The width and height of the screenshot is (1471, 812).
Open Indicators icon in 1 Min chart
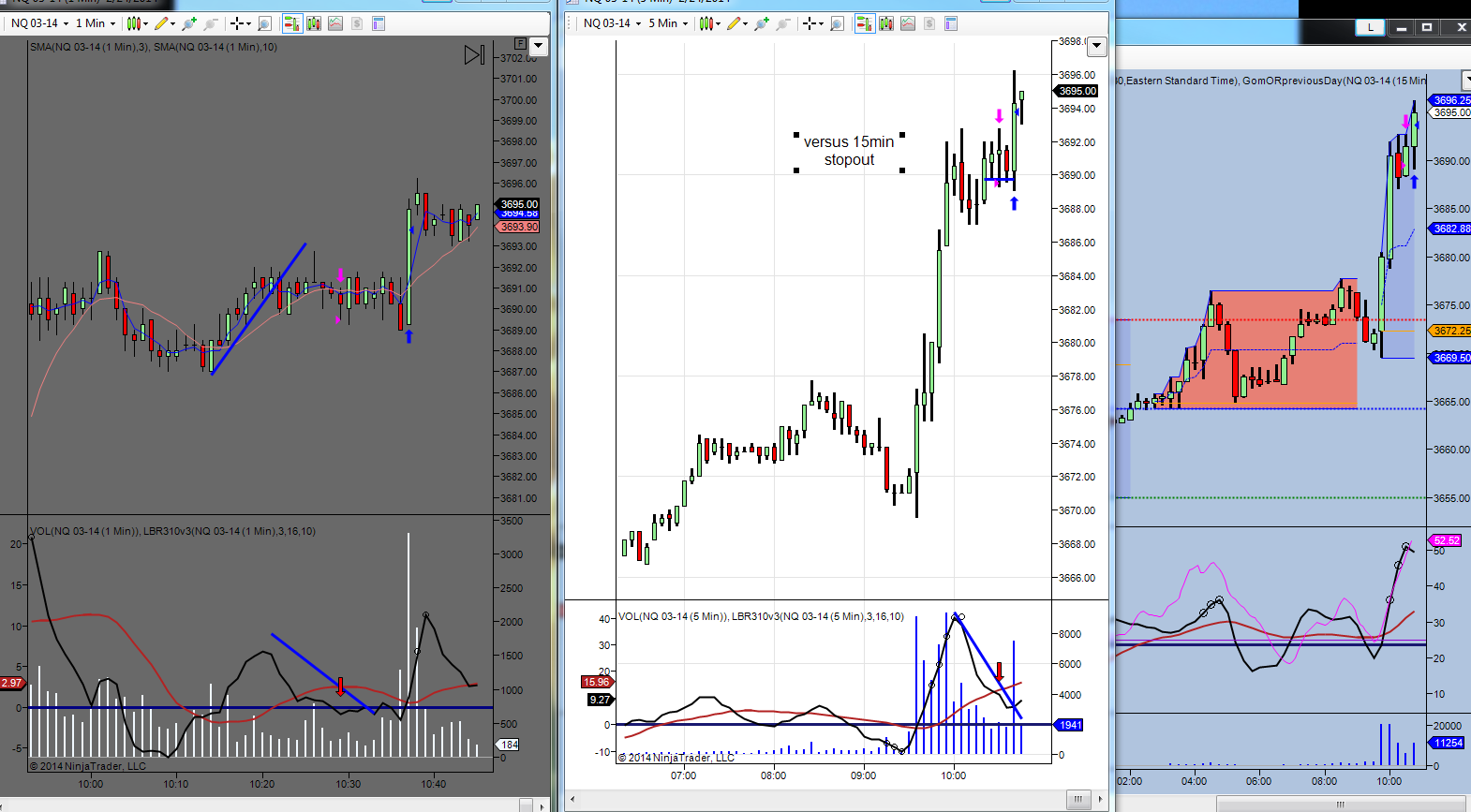[x=335, y=23]
